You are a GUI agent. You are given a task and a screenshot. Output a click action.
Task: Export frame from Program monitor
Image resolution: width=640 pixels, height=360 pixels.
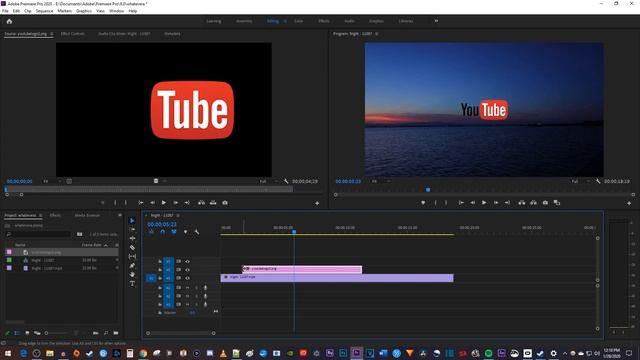(545, 202)
